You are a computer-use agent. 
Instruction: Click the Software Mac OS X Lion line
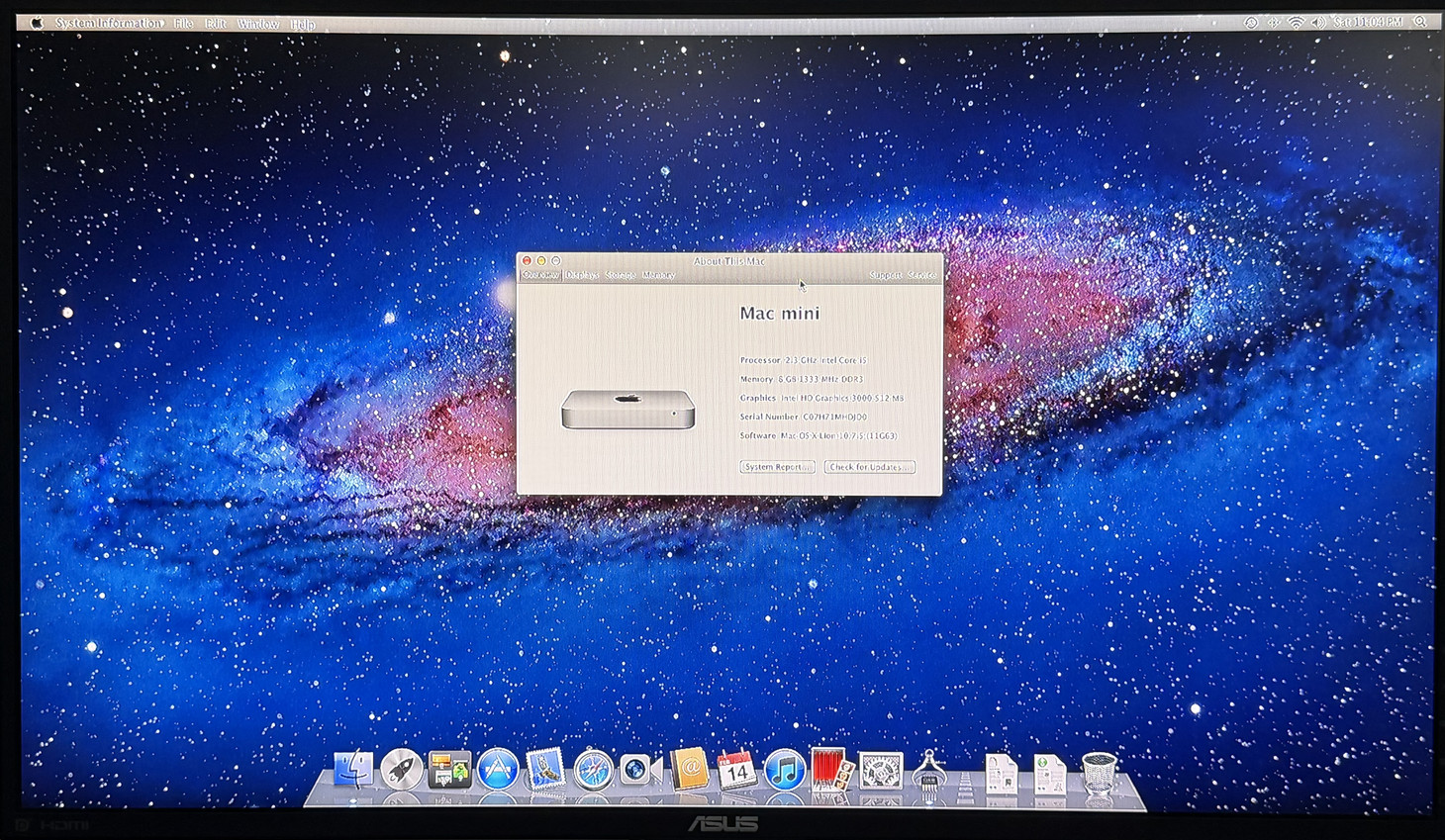819,435
